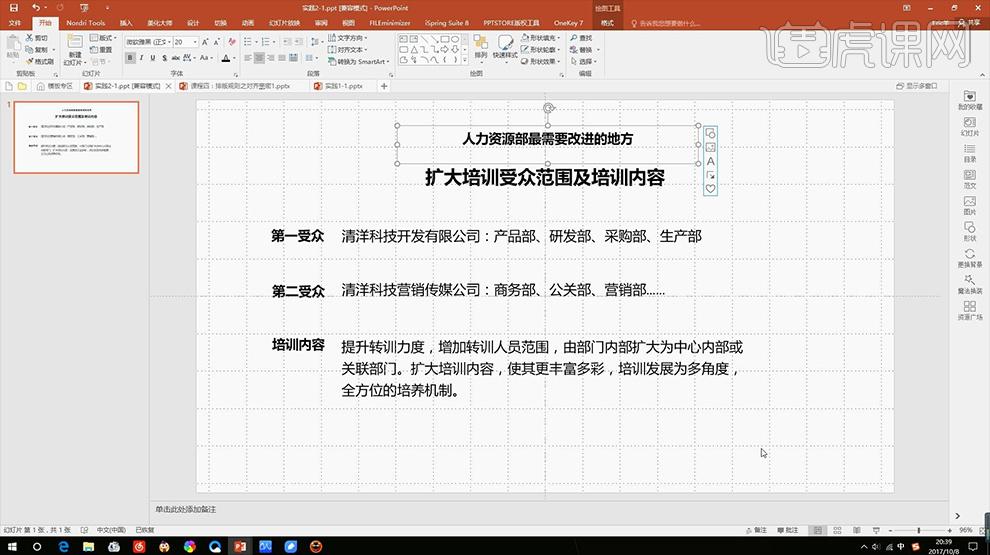Toggle center text alignment

tap(259, 58)
